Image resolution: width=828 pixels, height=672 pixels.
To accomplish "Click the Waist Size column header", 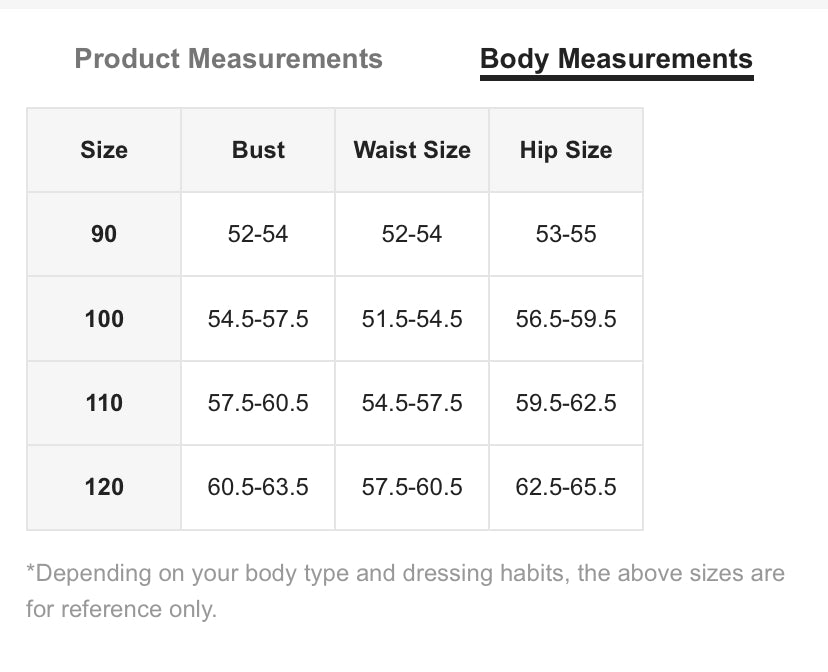I will (412, 150).
